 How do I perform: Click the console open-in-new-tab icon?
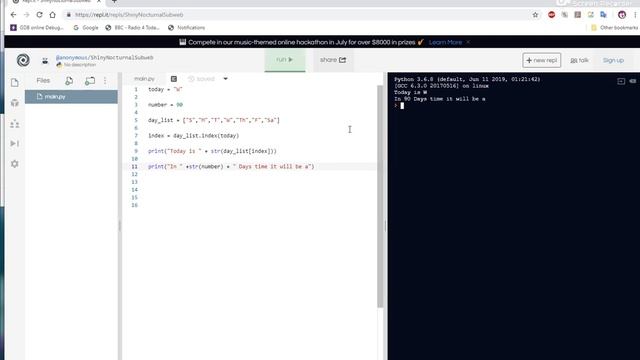click(x=621, y=81)
